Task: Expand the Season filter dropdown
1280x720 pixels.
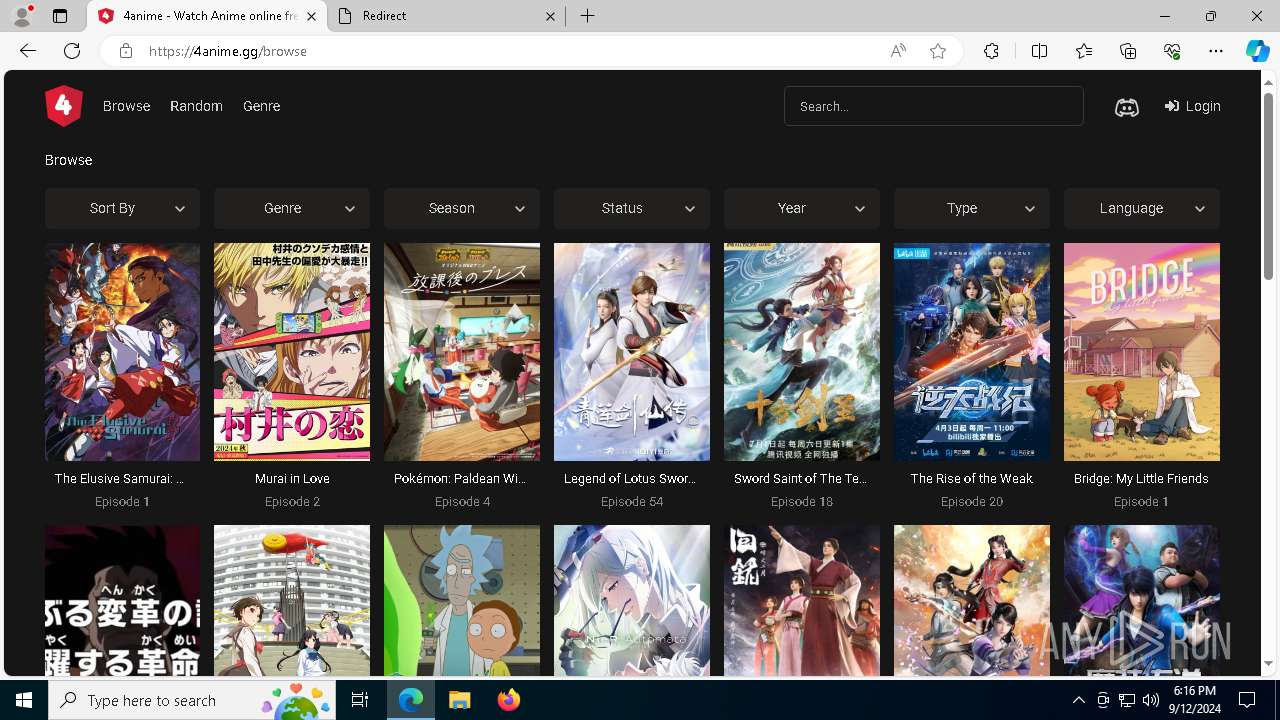Action: [x=462, y=208]
